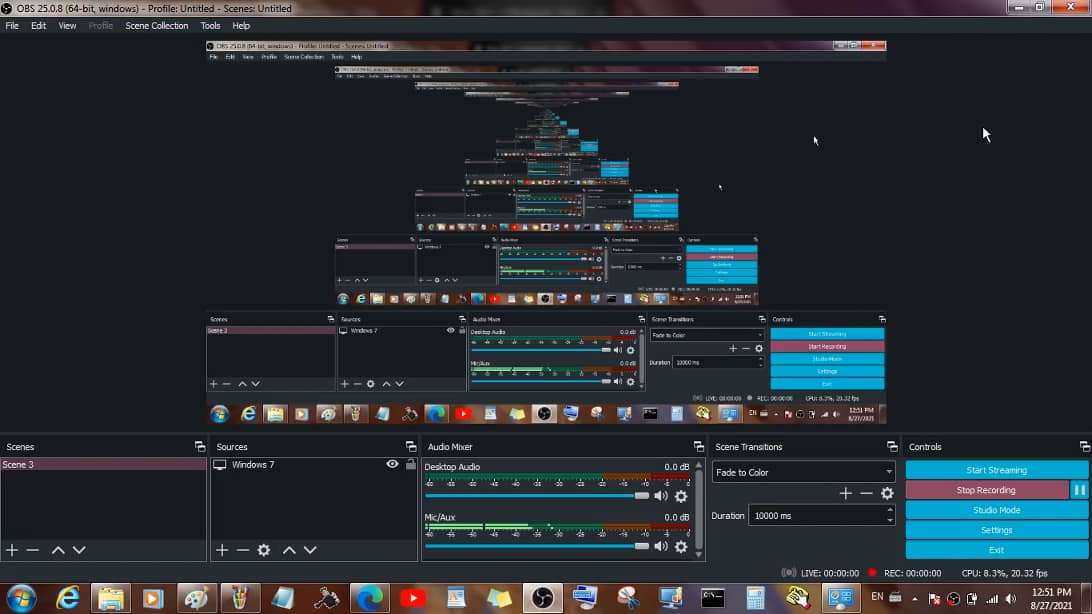The height and width of the screenshot is (614, 1092).
Task: Open the Scene Collection menu
Action: coord(157,26)
